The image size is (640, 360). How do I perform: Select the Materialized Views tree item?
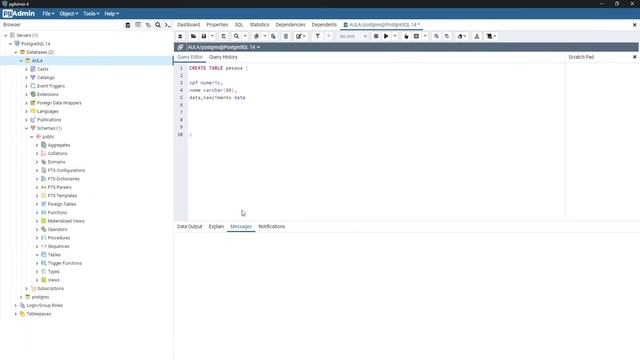(x=66, y=221)
